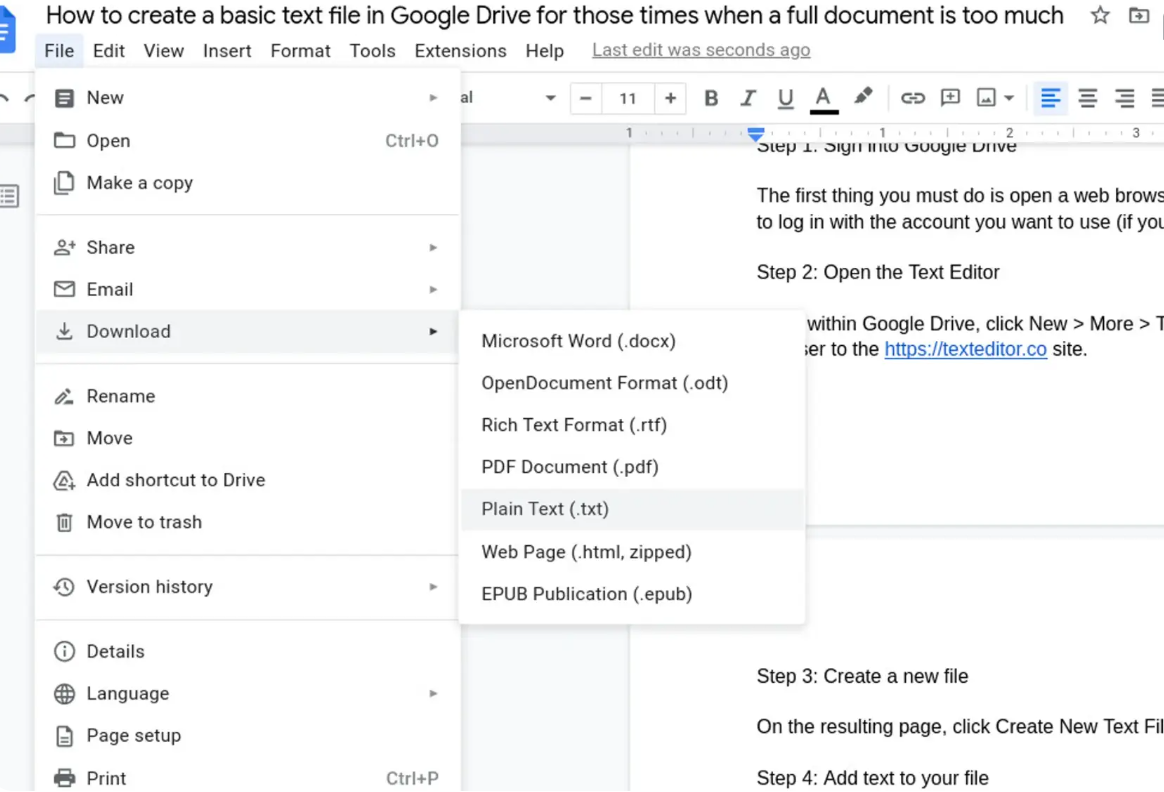The image size is (1164, 792).
Task: Click the document title text
Action: pos(554,16)
